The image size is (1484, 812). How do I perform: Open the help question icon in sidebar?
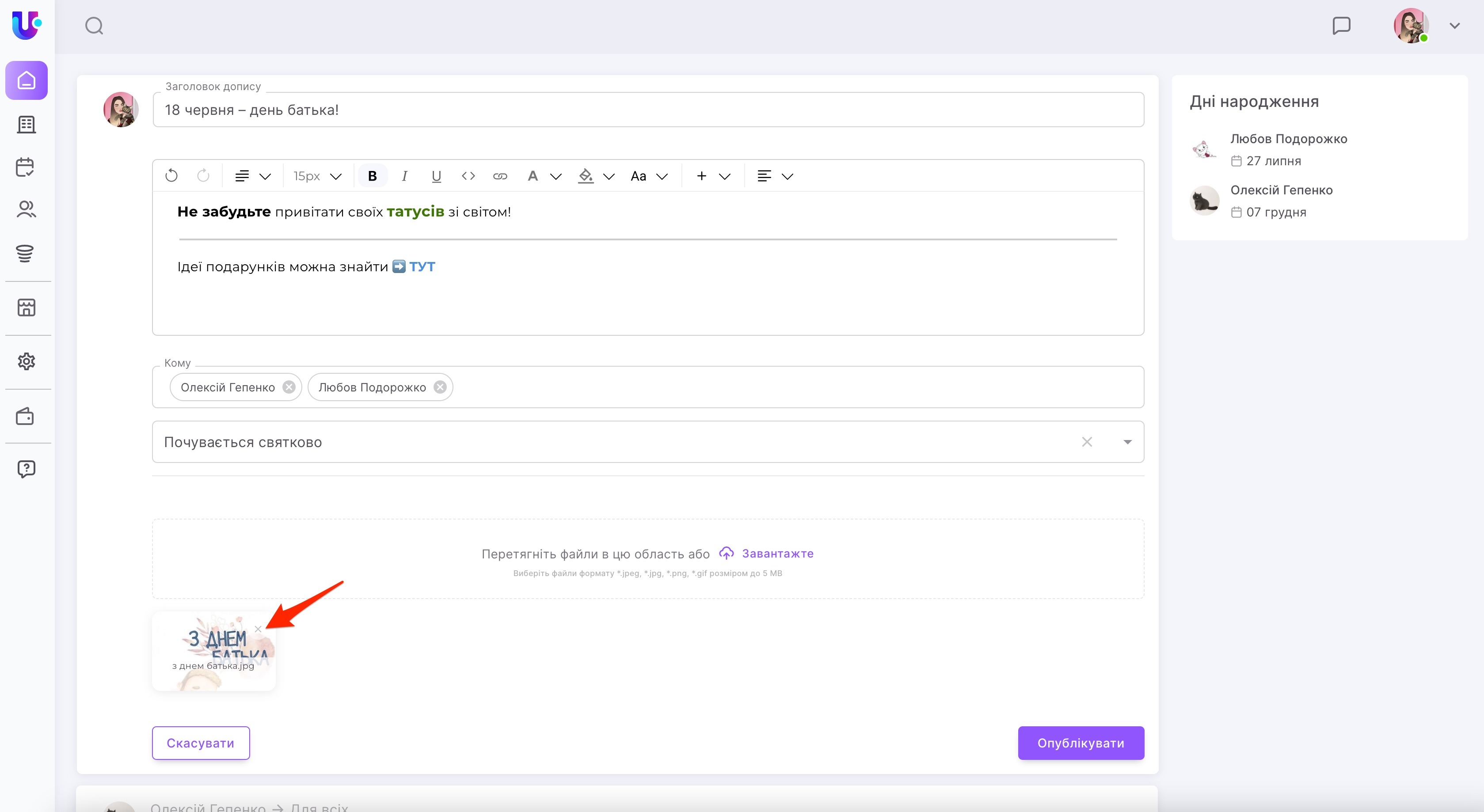[27, 469]
